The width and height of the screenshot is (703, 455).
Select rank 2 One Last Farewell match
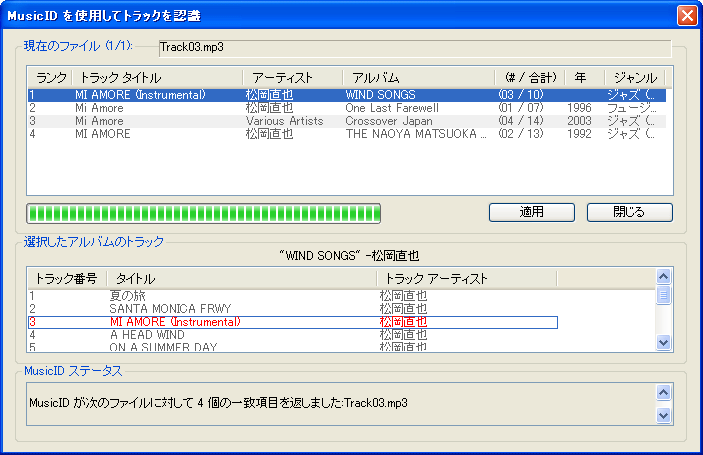click(x=347, y=108)
